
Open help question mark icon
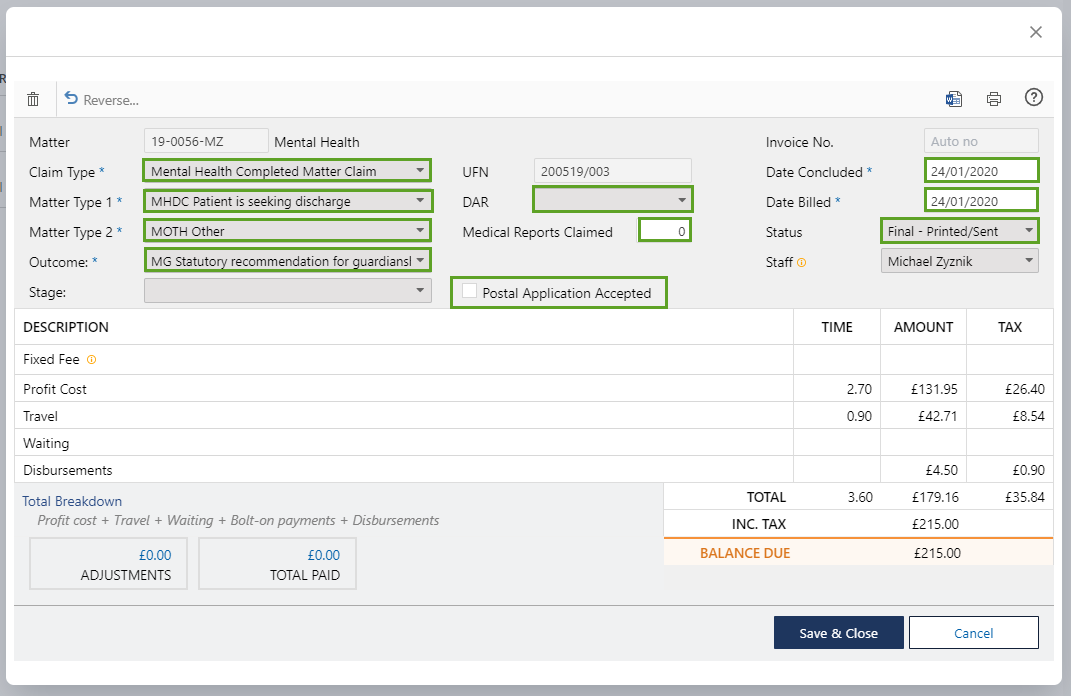point(1034,97)
